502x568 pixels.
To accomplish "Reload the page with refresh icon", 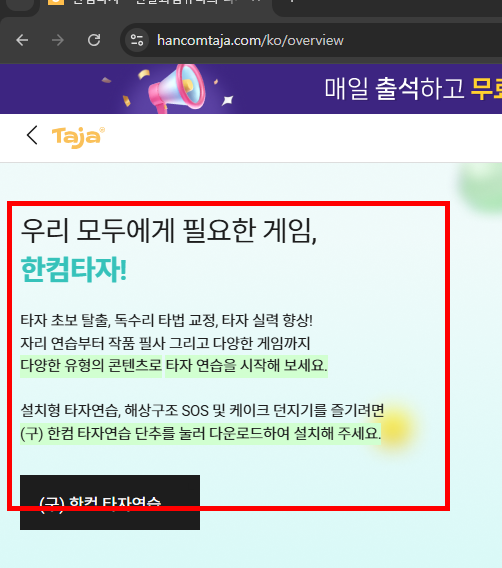I will [94, 40].
